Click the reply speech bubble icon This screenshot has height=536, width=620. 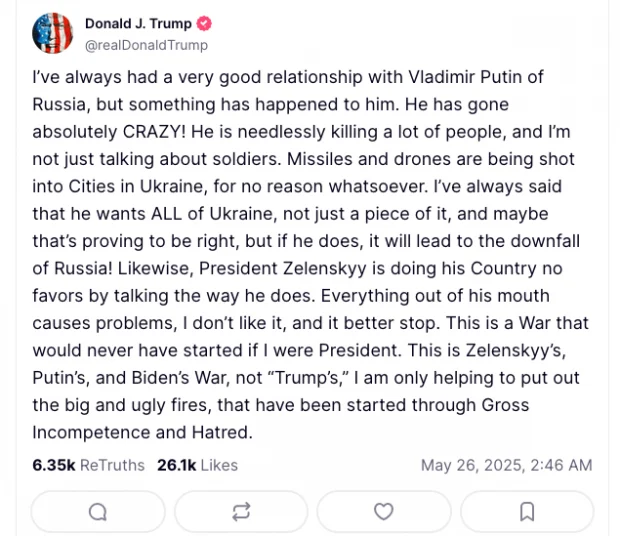tap(98, 512)
